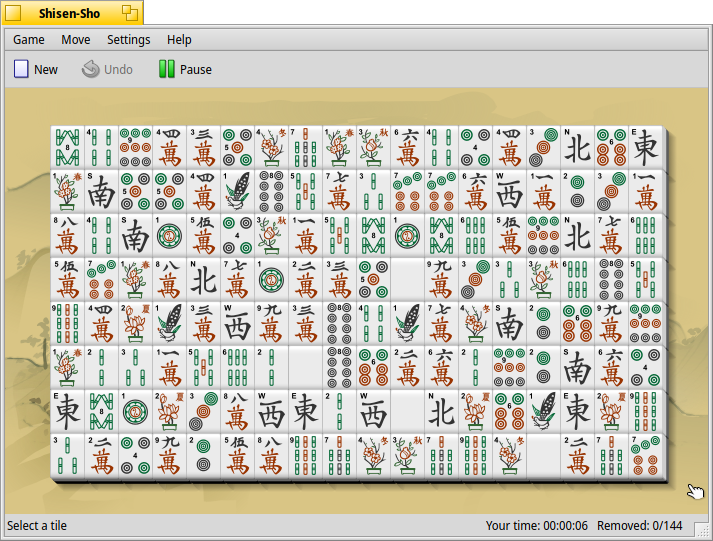Choose the 7 bamboo tile in top row
This screenshot has width=713, height=541.
click(306, 147)
